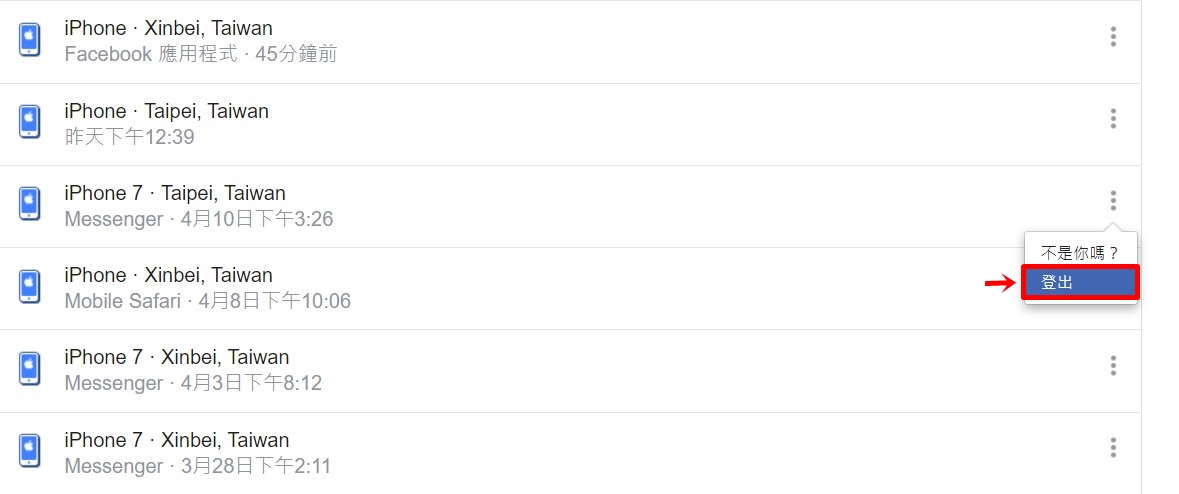Click the iPhone icon for Xinbei Facebook app session
This screenshot has height=494, width=1179.
(29, 40)
